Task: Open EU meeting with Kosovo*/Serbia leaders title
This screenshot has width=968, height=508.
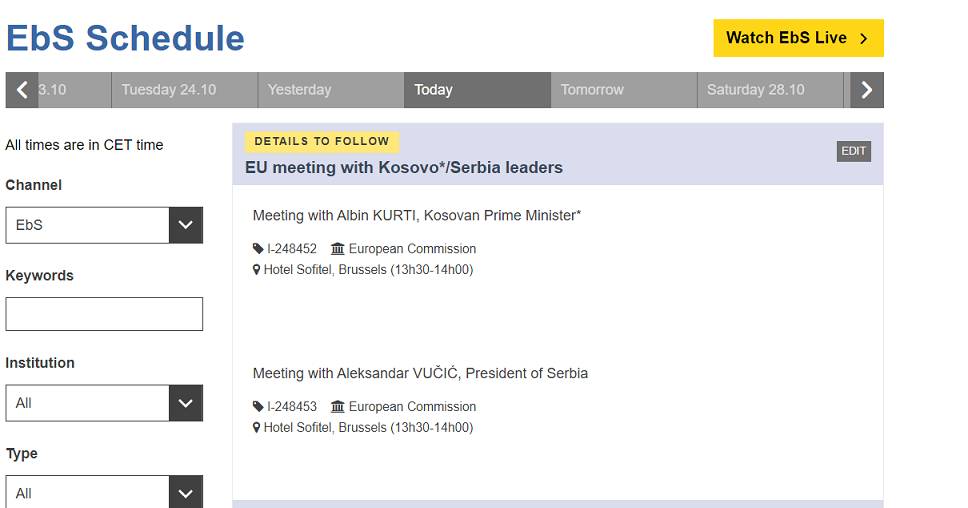Action: [404, 168]
